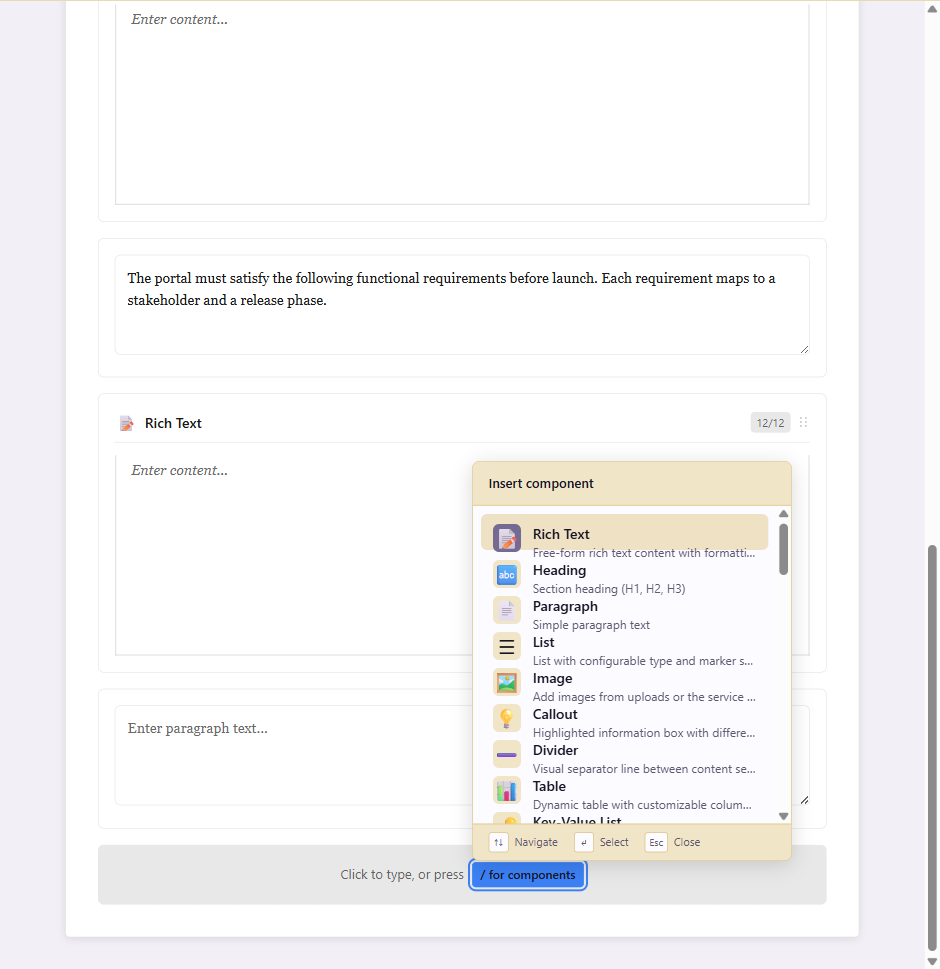Click 'Simple paragraph text' description
The image size is (940, 969).
(591, 625)
